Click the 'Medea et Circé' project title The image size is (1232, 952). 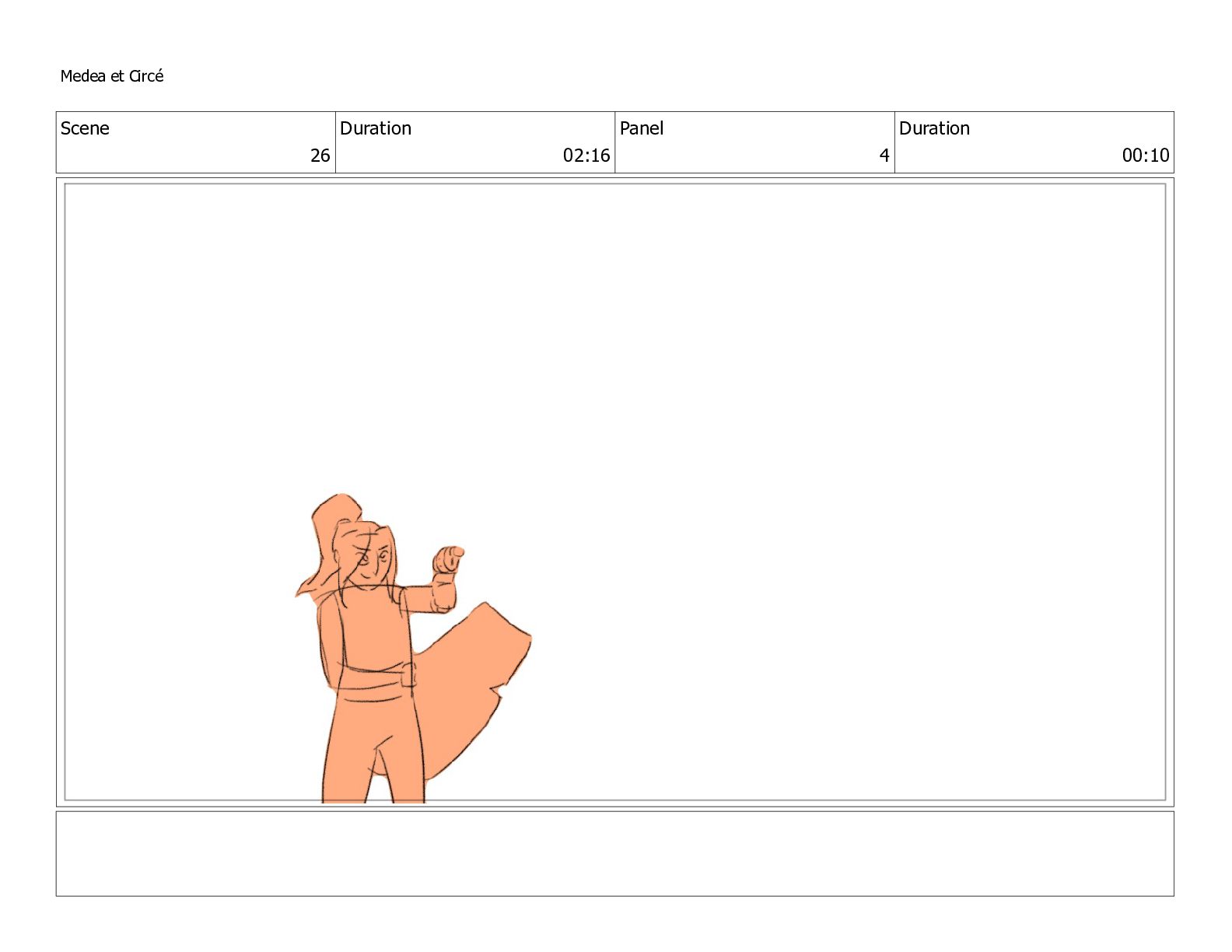coord(112,76)
